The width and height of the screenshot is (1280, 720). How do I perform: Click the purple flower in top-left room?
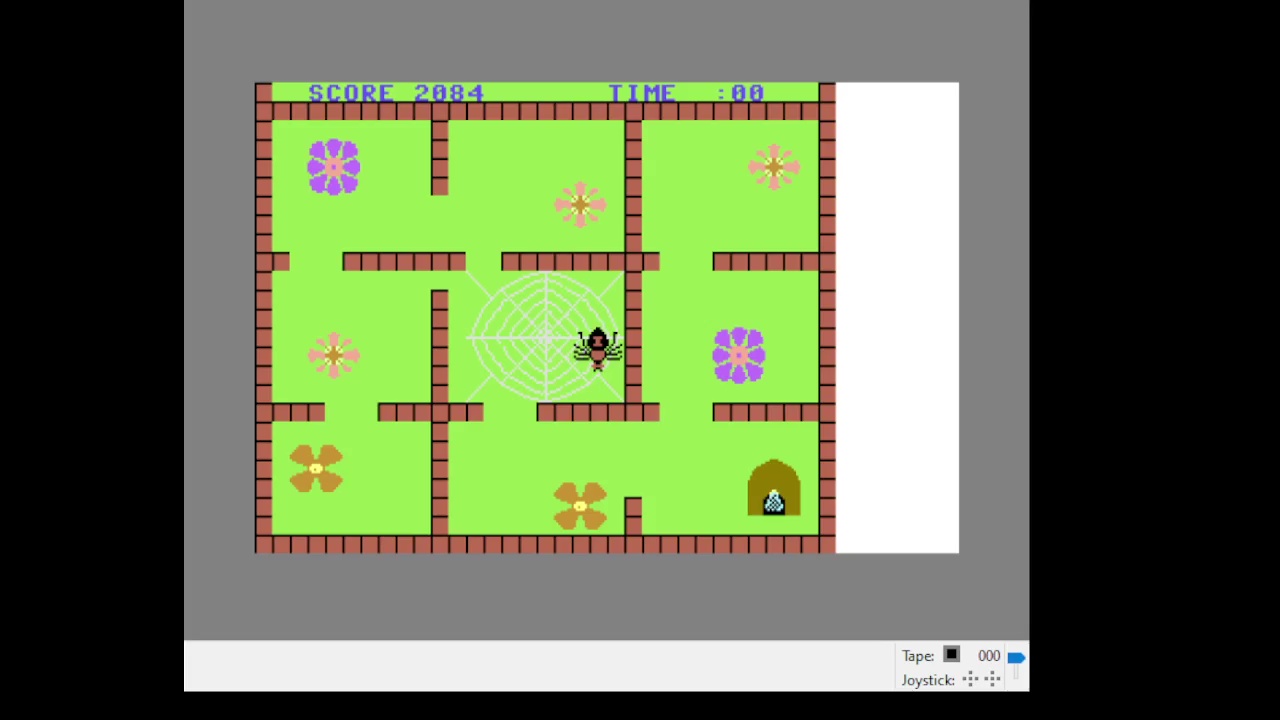[334, 166]
